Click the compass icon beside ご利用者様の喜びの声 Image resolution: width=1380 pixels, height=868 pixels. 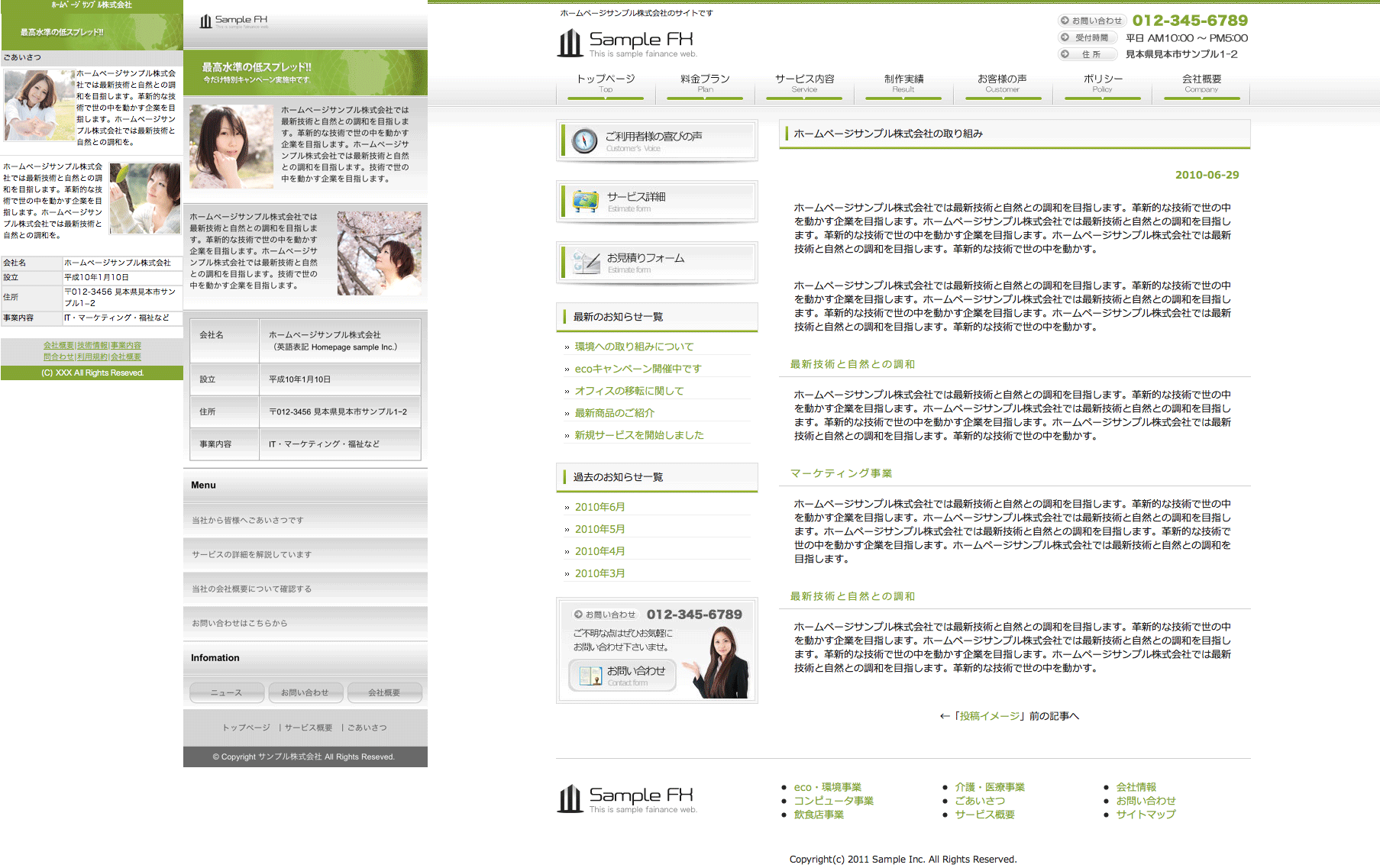pos(584,141)
